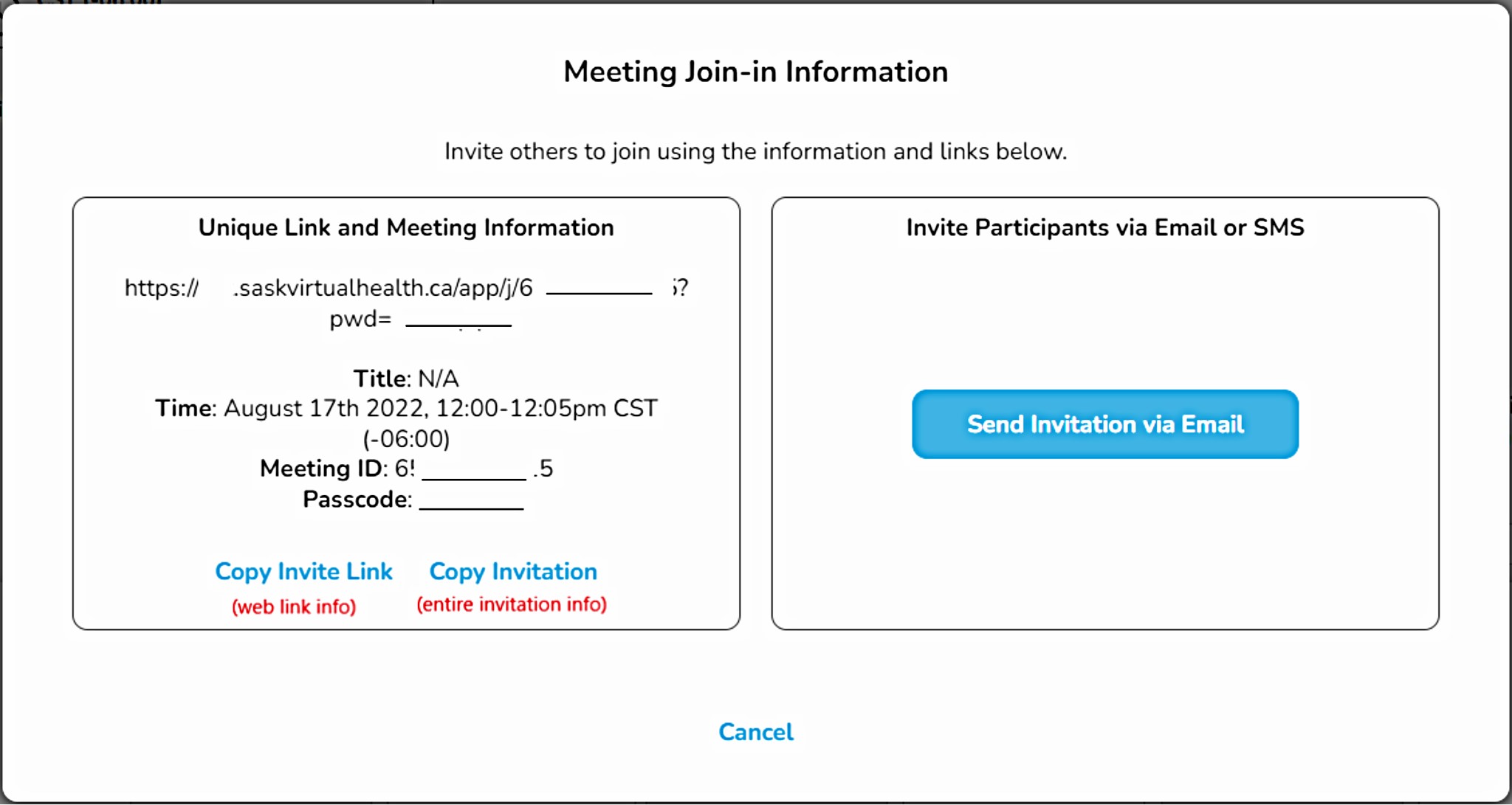Click the pwd= line of the link
The image size is (1512, 805).
(x=360, y=319)
